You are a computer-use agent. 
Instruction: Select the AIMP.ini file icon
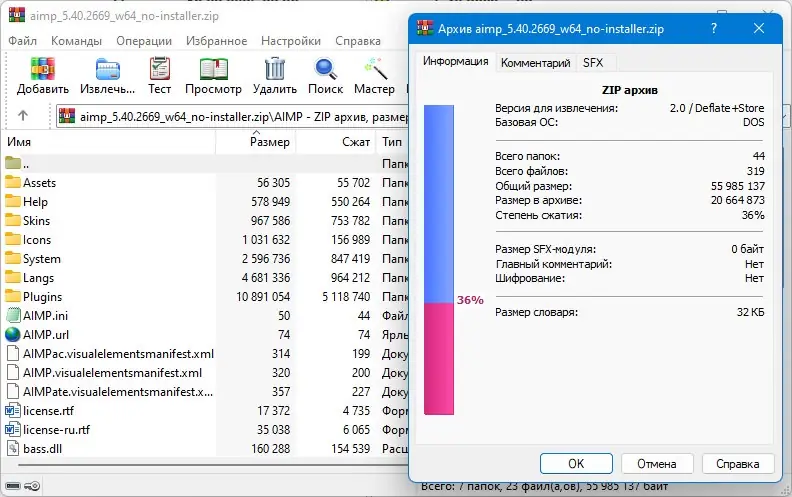coord(13,315)
